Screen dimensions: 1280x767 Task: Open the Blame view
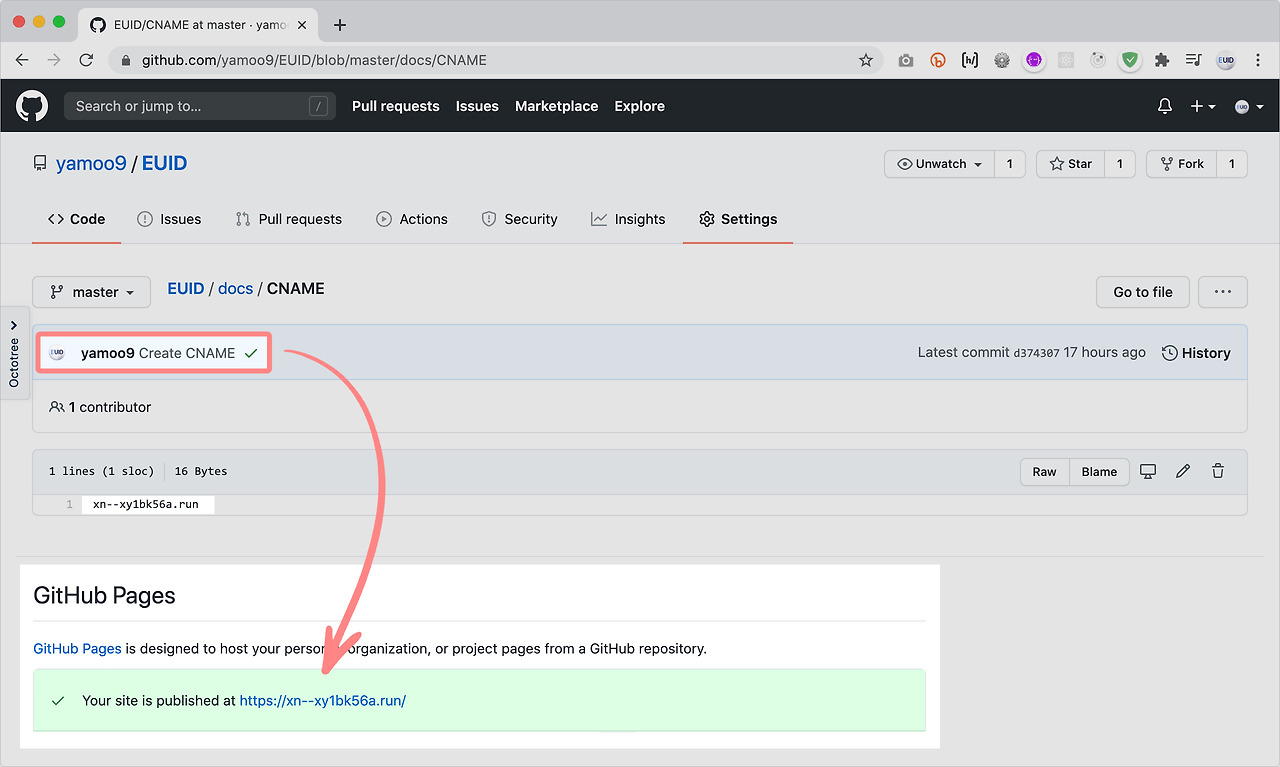coord(1099,472)
